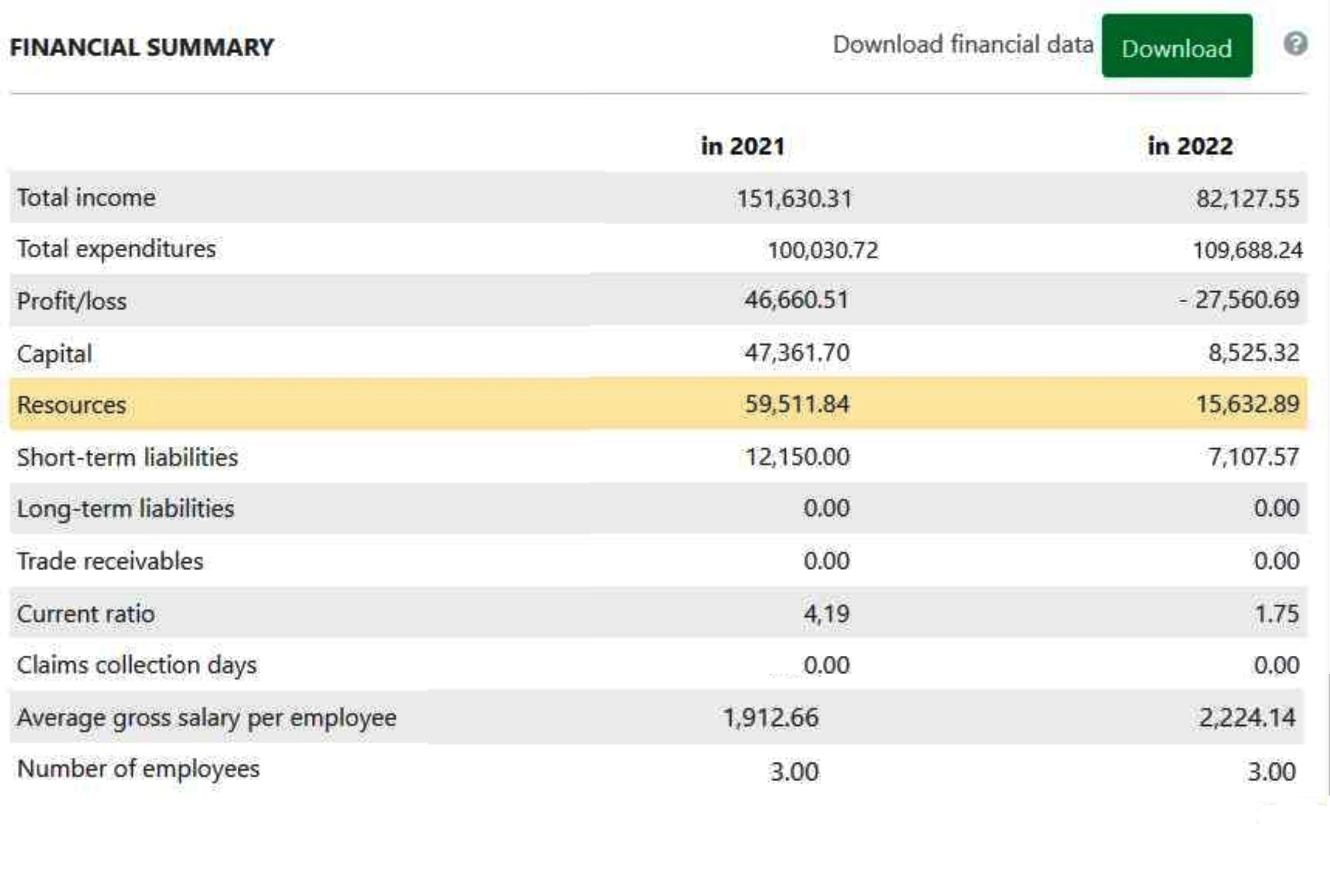Select Claims collection days 2021 value 0.00
Image resolution: width=1330 pixels, height=896 pixels.
(827, 665)
